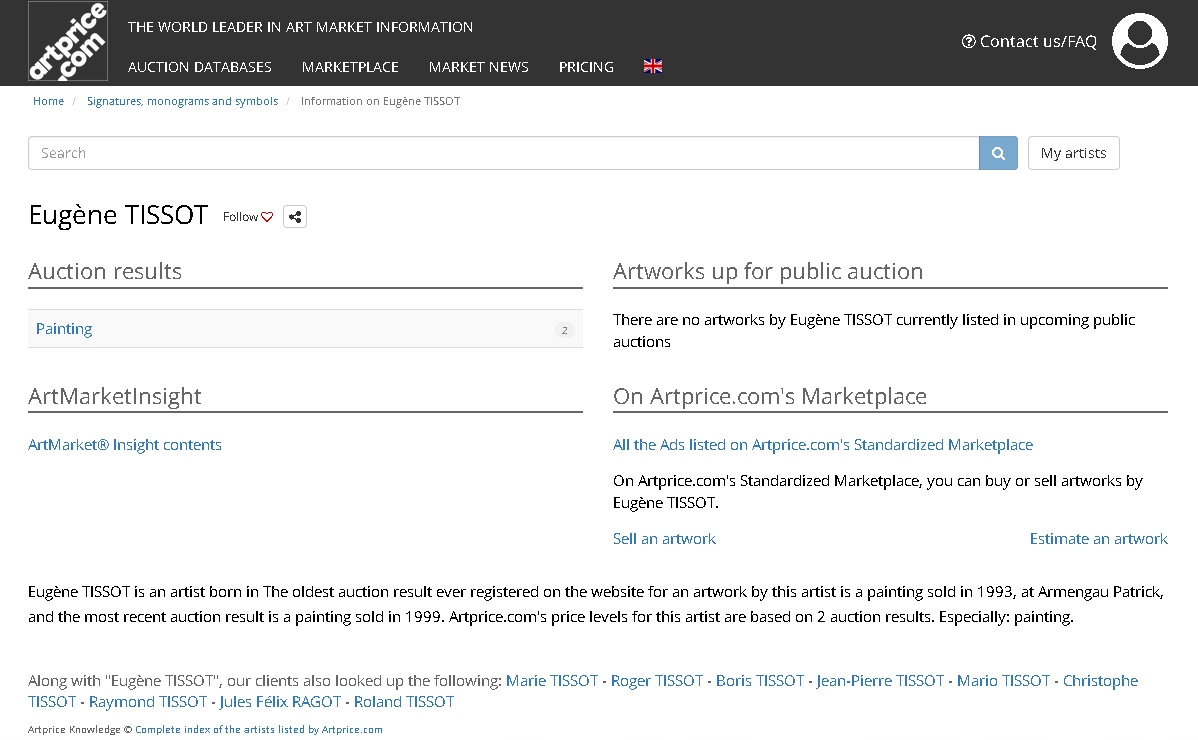This screenshot has height=740, width=1198.
Task: Go to Market News menu item
Action: 478,67
